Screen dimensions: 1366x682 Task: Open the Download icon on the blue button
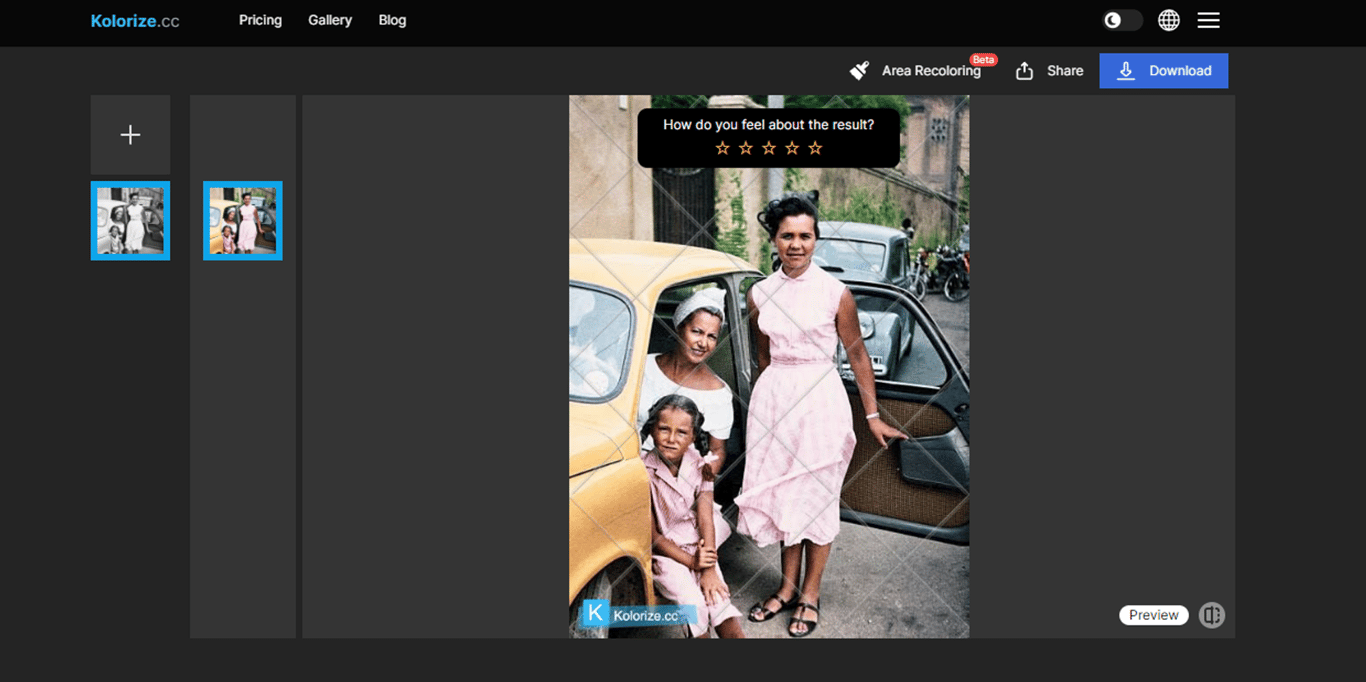pos(1127,71)
